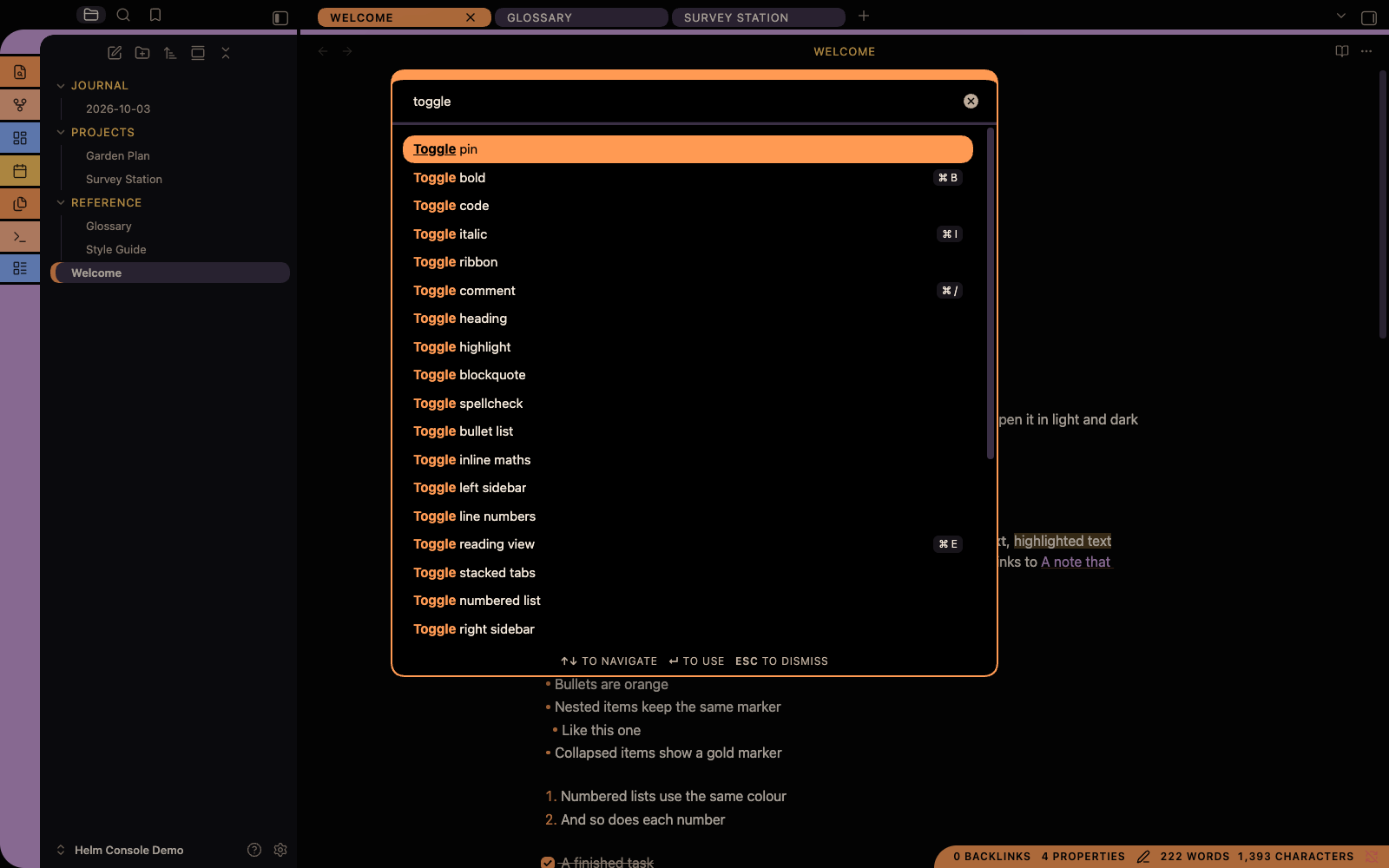Image resolution: width=1389 pixels, height=868 pixels.
Task: Open graph view from the ribbon
Action: [20, 105]
